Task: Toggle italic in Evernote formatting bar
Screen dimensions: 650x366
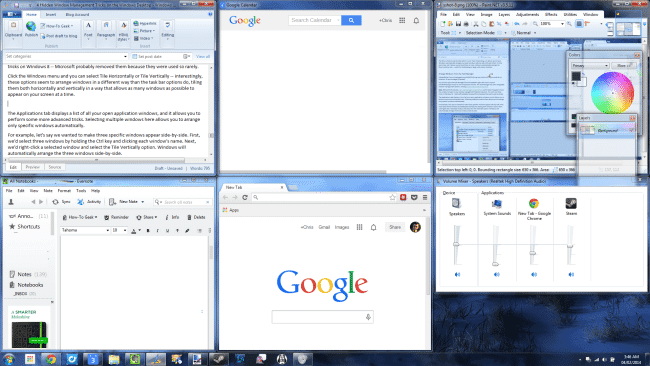Action: click(x=158, y=230)
